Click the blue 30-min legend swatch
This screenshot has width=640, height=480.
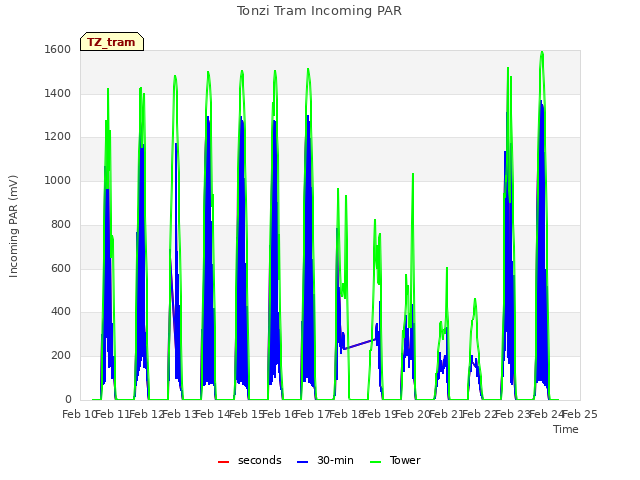point(302,462)
